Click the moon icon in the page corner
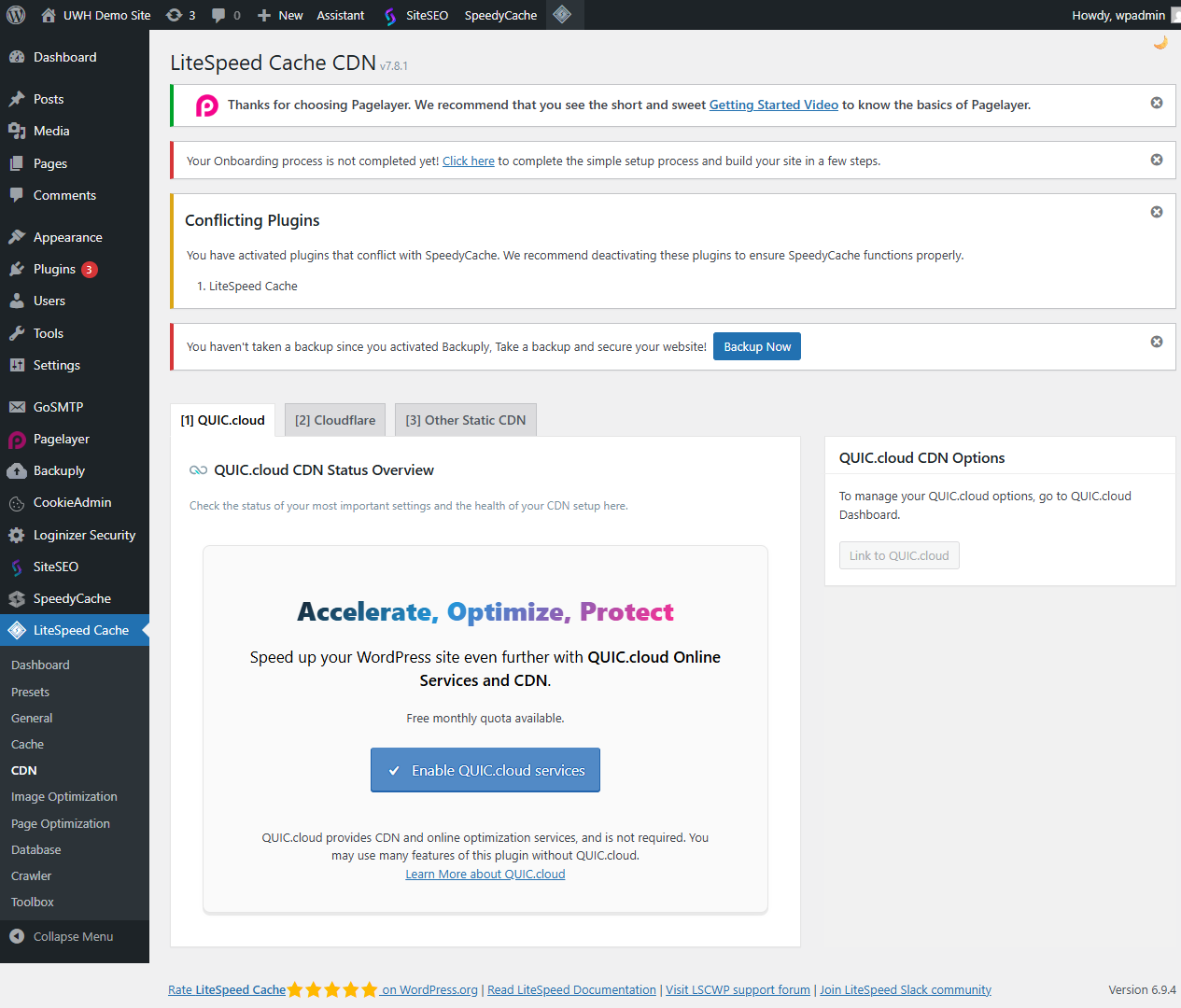This screenshot has width=1181, height=1008. pos(1160,42)
